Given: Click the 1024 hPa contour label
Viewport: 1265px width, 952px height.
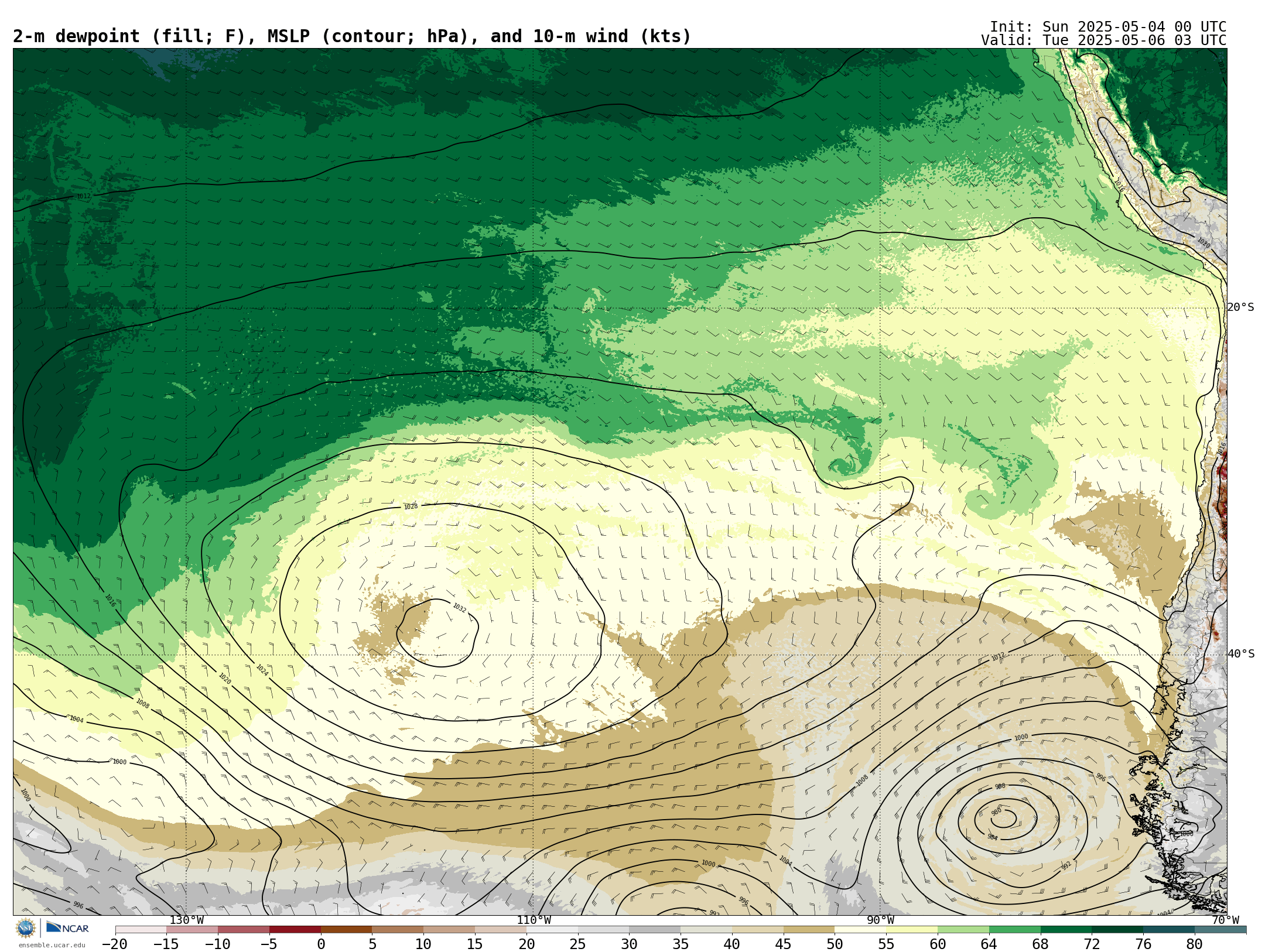Looking at the screenshot, I should [262, 670].
